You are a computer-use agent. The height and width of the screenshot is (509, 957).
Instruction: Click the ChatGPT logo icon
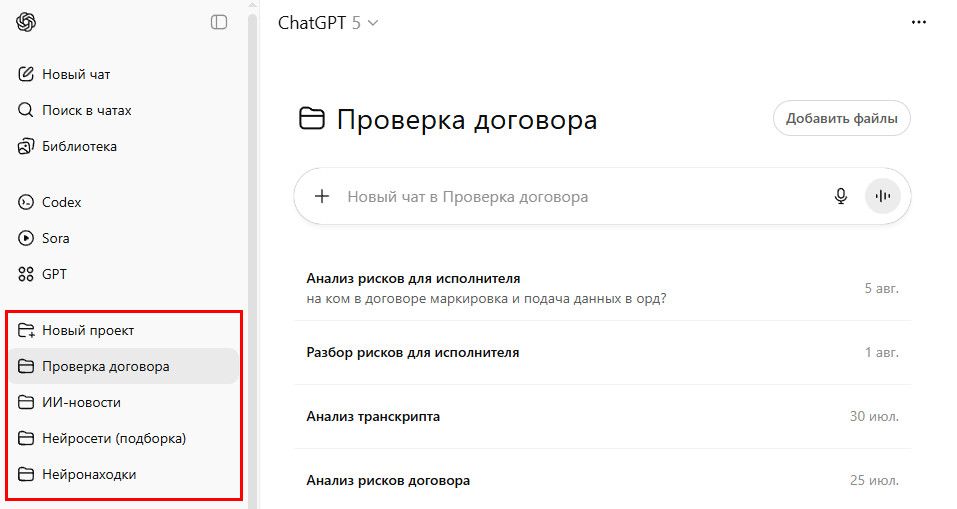26,23
